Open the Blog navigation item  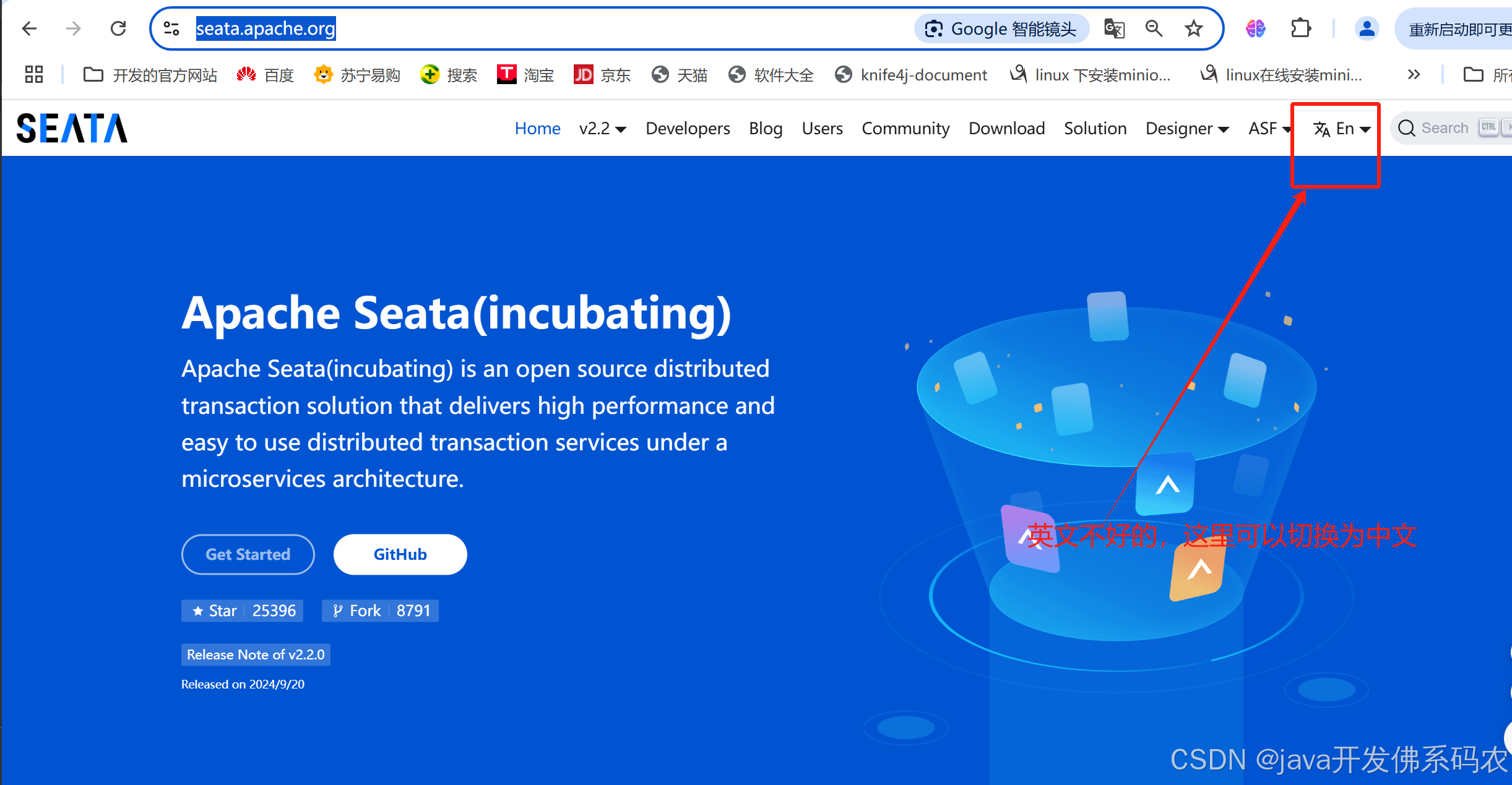click(x=766, y=129)
